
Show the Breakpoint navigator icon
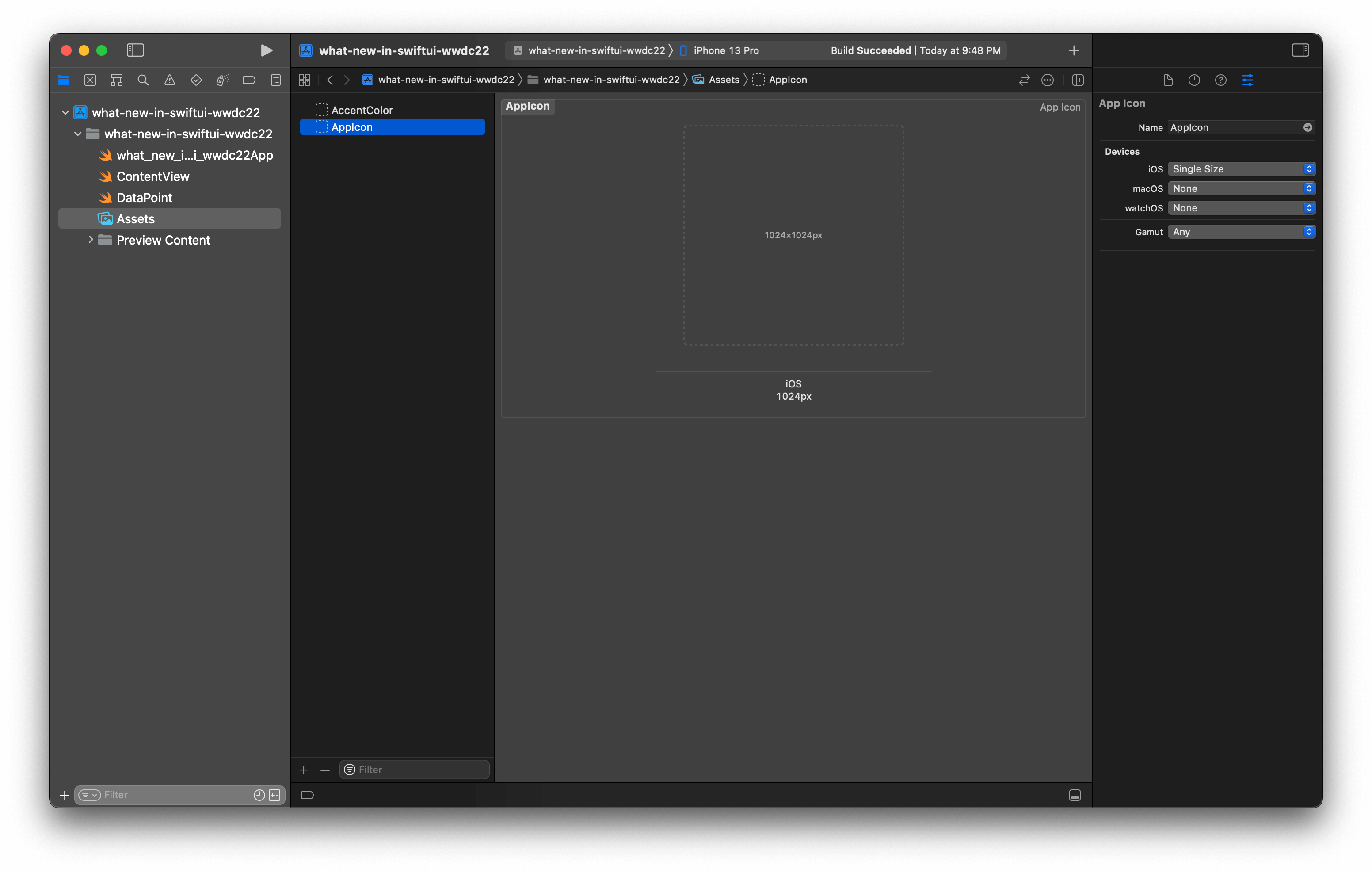(249, 80)
